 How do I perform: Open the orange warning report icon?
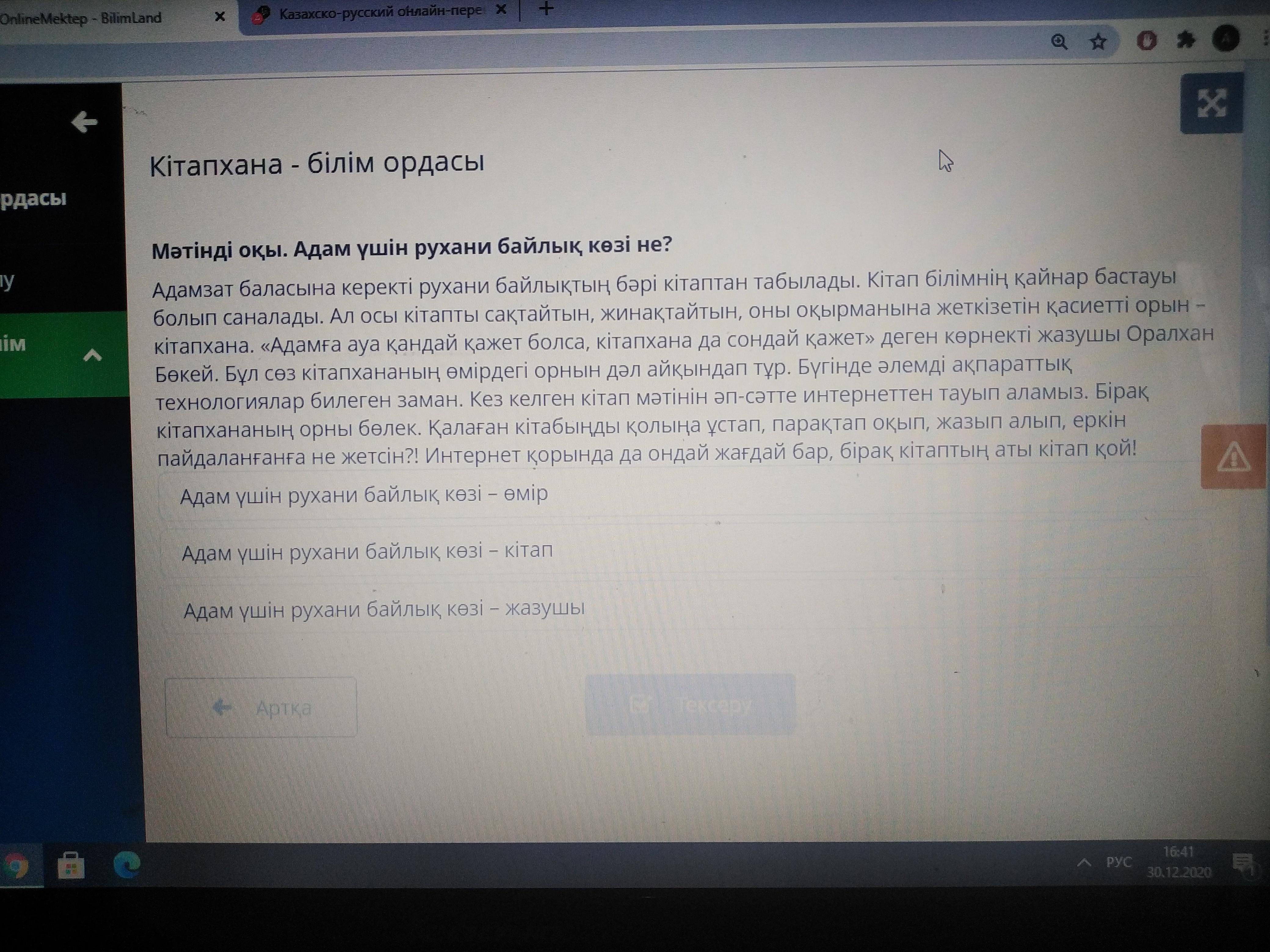(x=1233, y=457)
